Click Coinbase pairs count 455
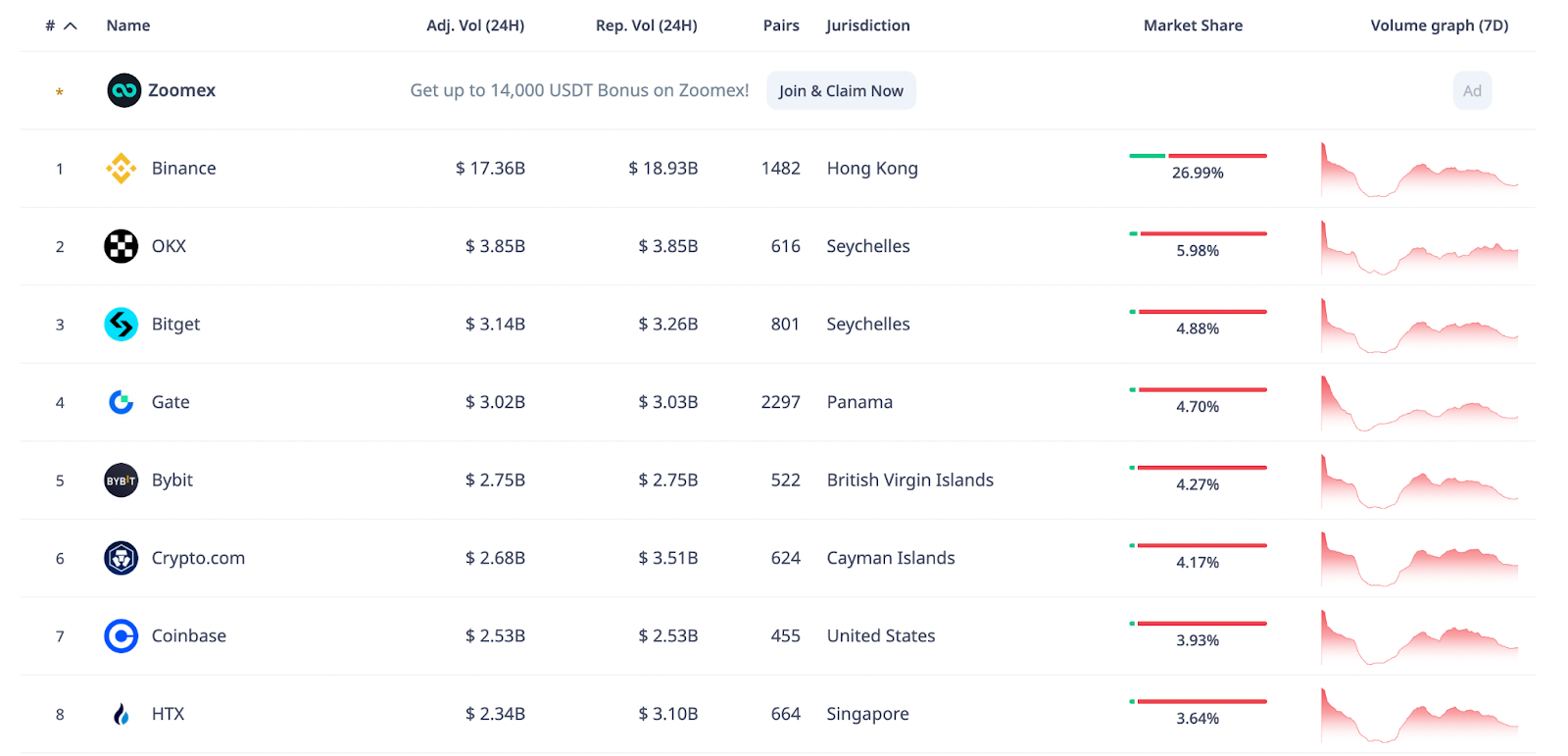Screen dimensions: 1568x756 pyautogui.click(x=786, y=636)
